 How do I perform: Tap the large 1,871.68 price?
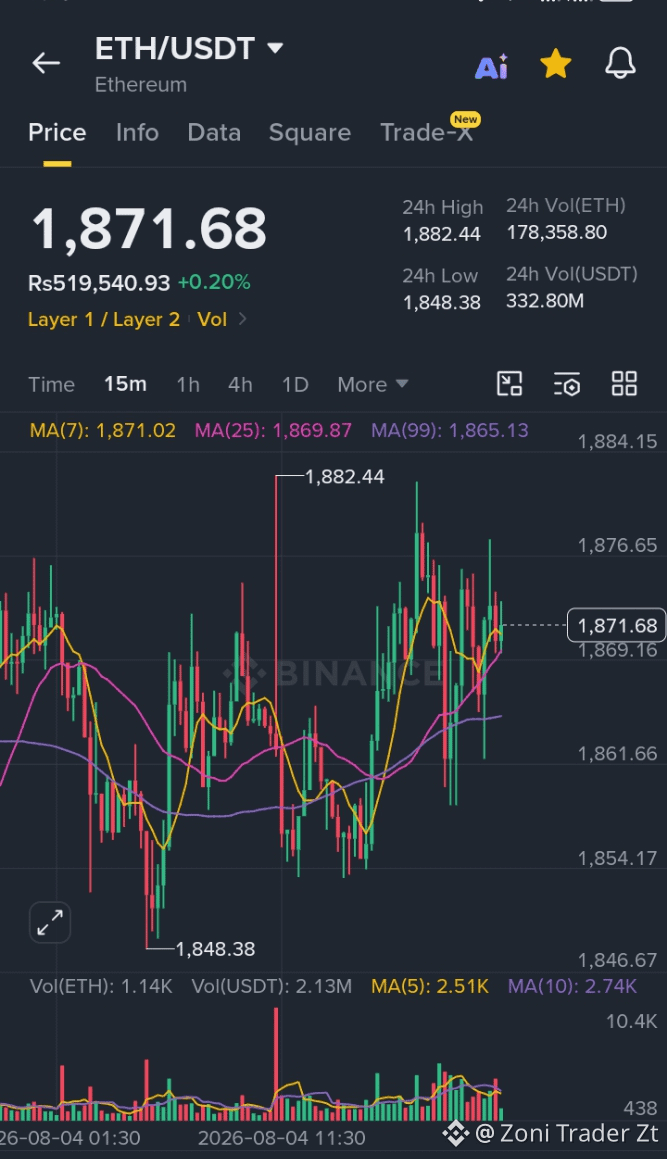pos(149,228)
